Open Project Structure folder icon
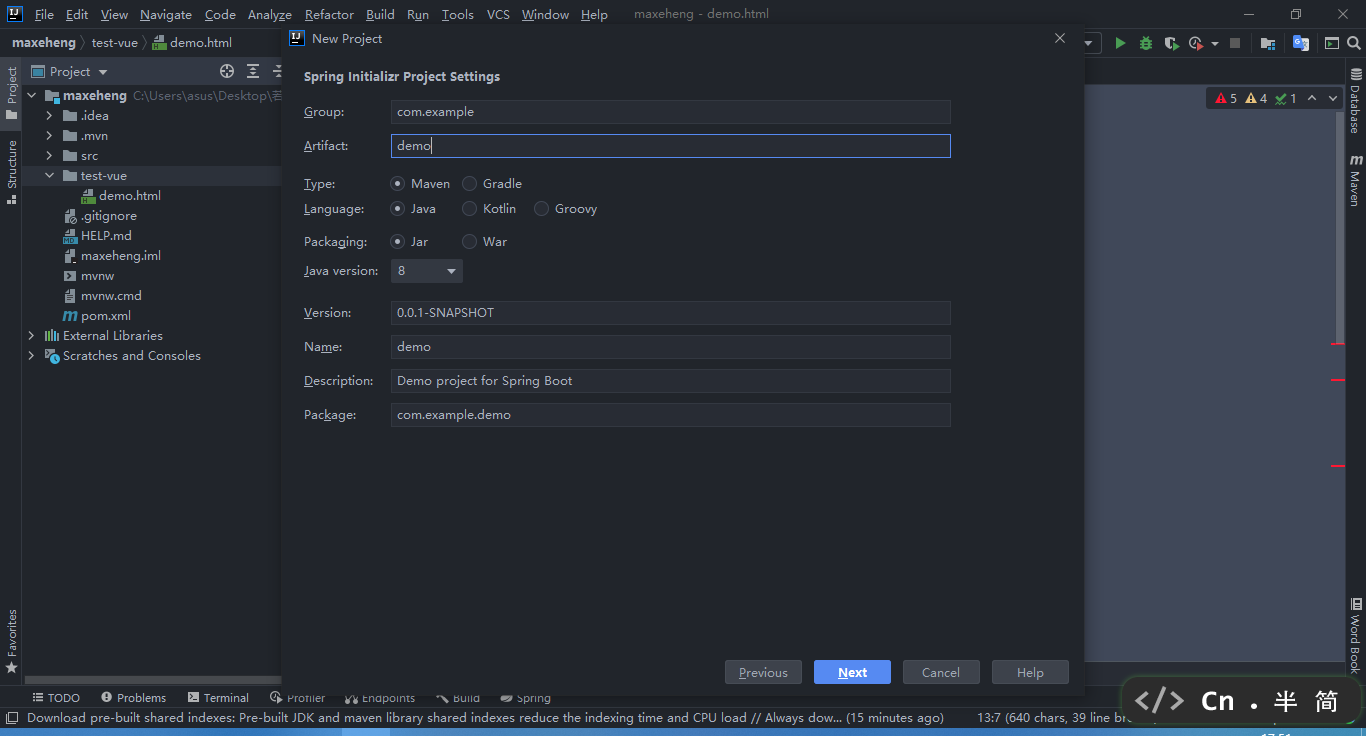The image size is (1366, 736). [x=1268, y=43]
